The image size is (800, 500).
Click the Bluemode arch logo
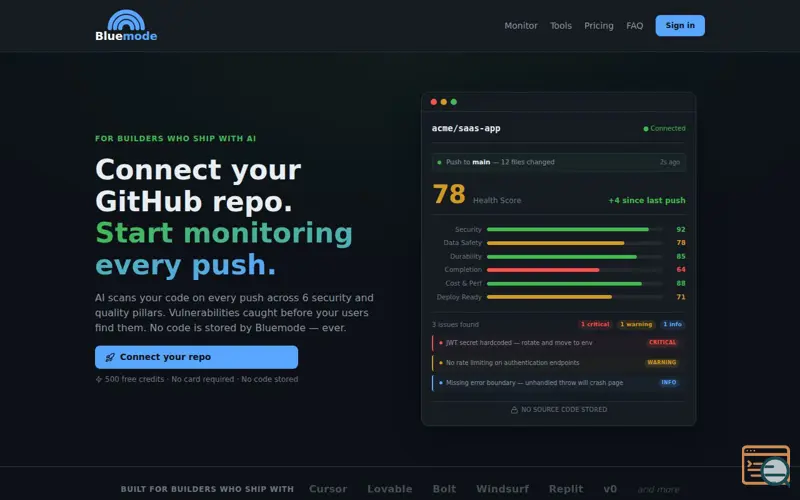pos(126,25)
